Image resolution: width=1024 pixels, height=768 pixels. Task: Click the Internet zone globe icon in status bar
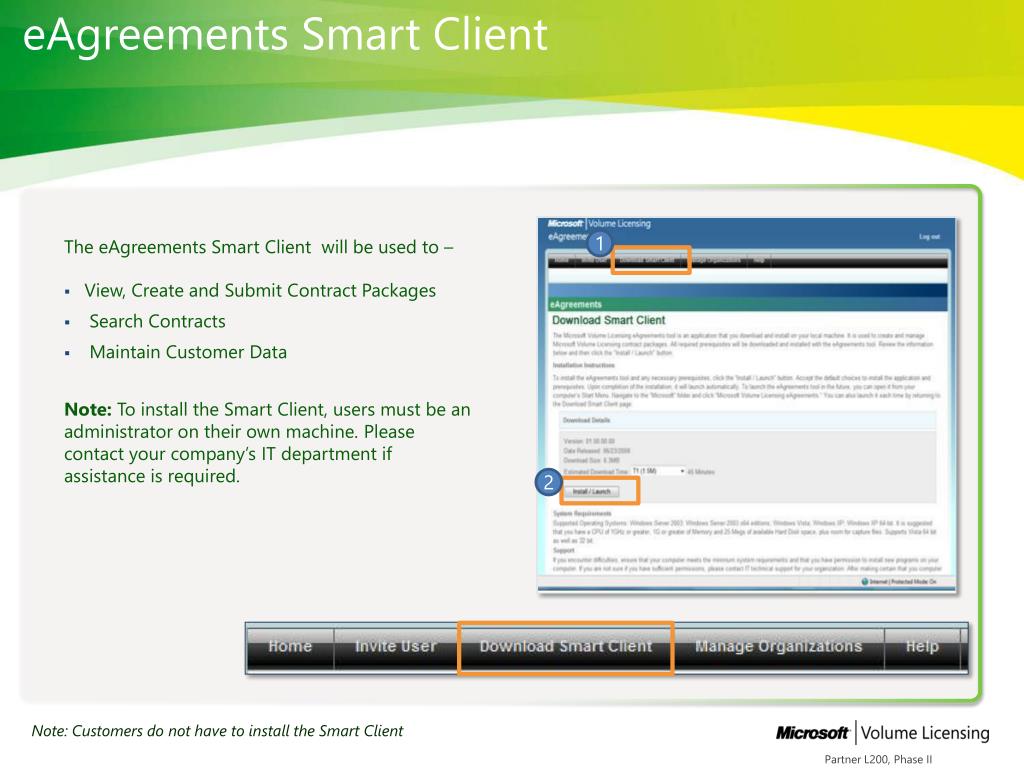(865, 581)
